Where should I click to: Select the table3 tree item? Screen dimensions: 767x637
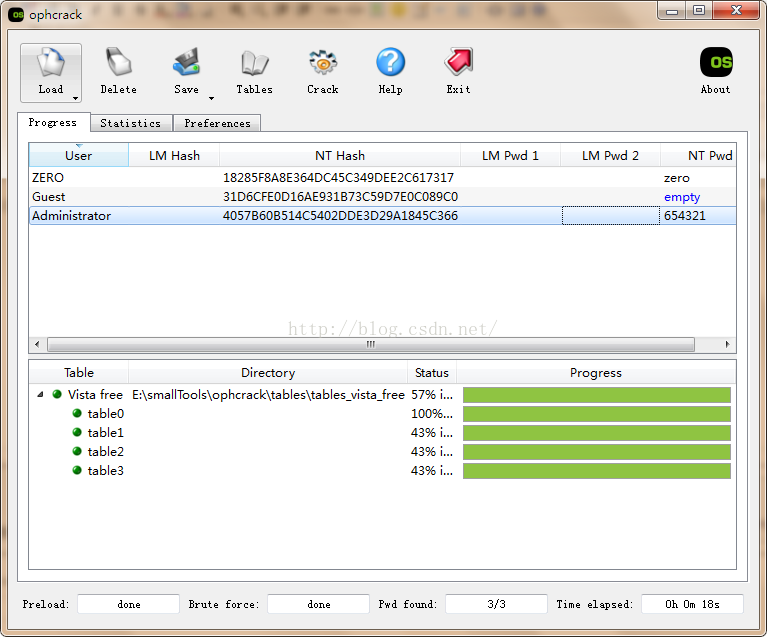pos(106,471)
